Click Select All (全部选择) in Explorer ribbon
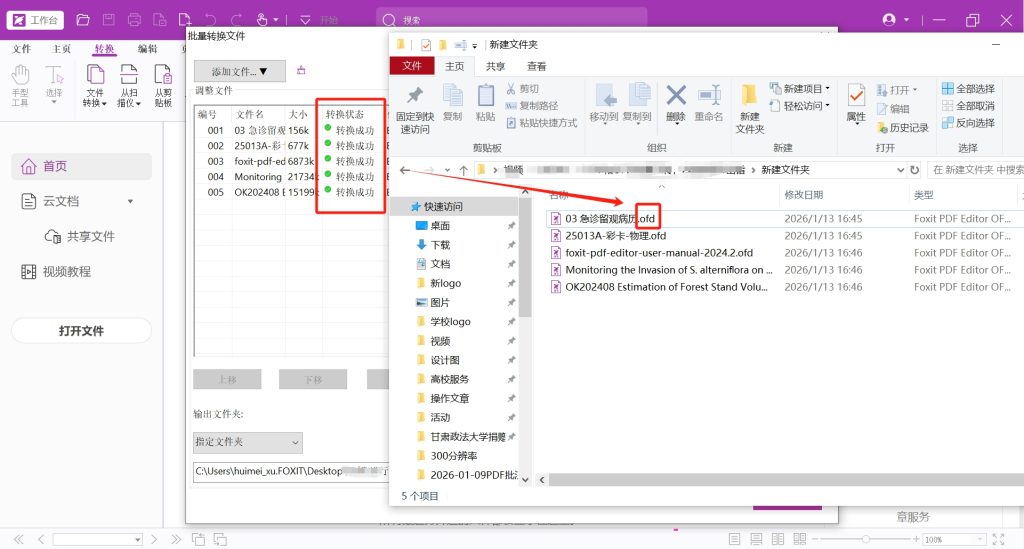The width and height of the screenshot is (1024, 549). click(x=968, y=89)
